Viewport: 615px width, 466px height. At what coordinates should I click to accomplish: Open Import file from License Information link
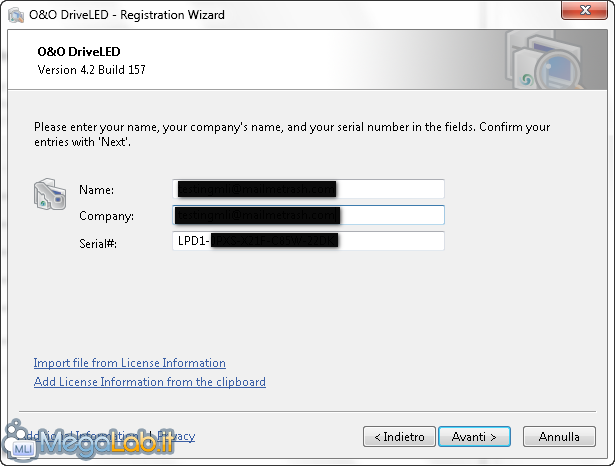point(129,363)
